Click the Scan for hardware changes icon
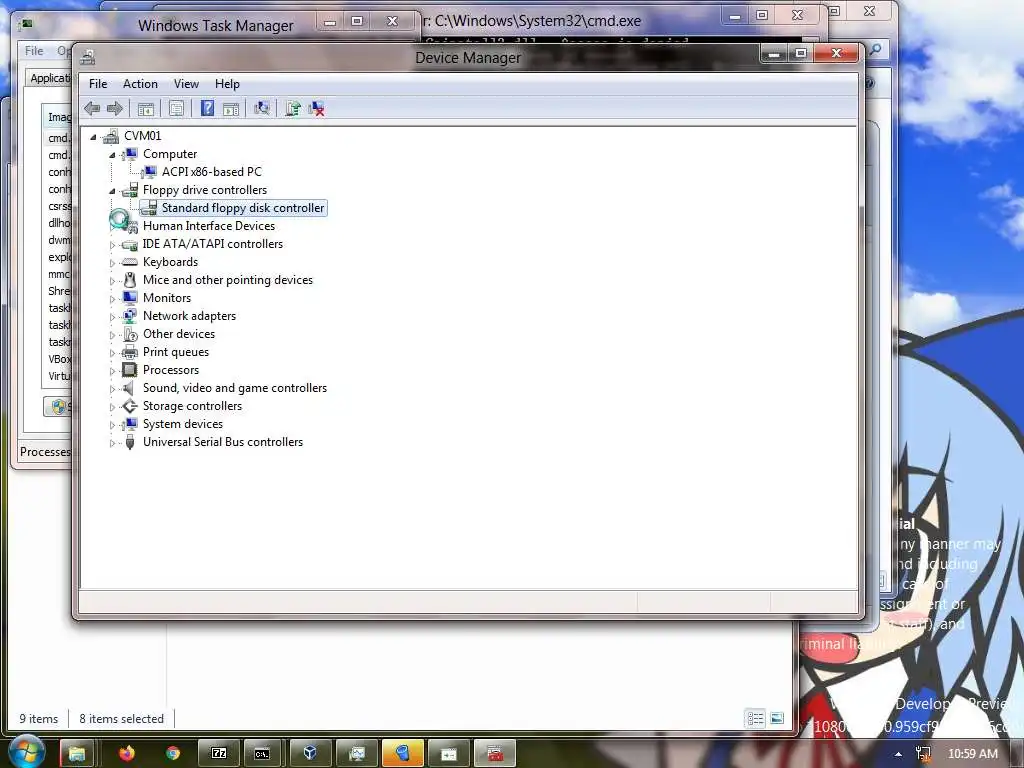Viewport: 1024px width, 768px height. pyautogui.click(x=262, y=108)
